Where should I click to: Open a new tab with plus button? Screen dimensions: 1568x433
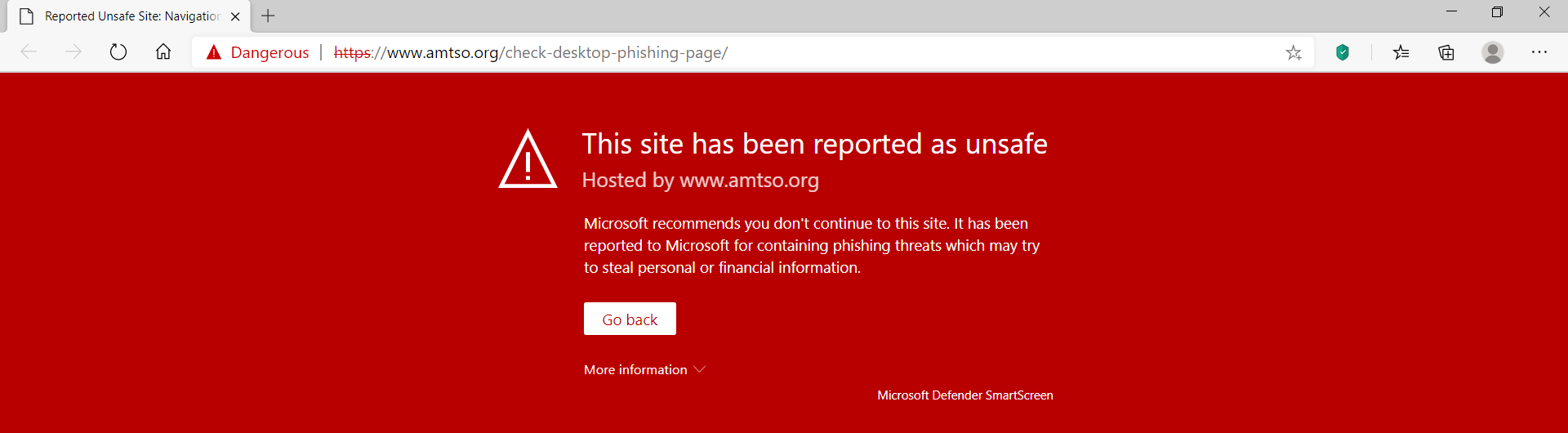pyautogui.click(x=268, y=16)
